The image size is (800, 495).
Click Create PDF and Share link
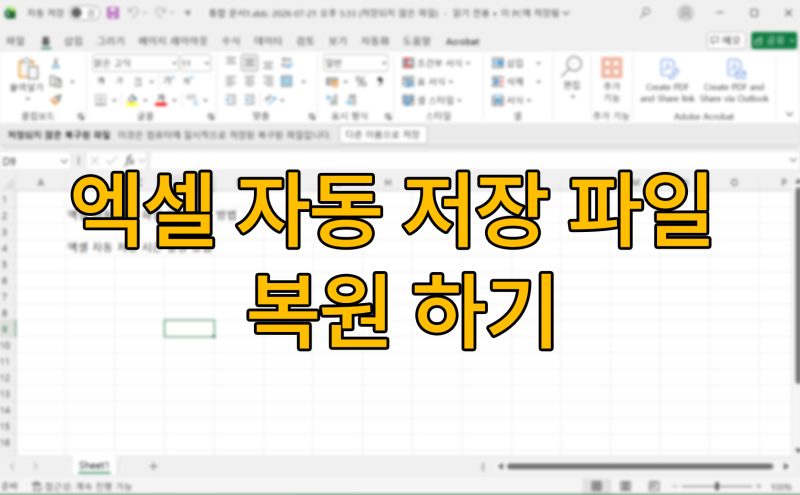coord(667,80)
